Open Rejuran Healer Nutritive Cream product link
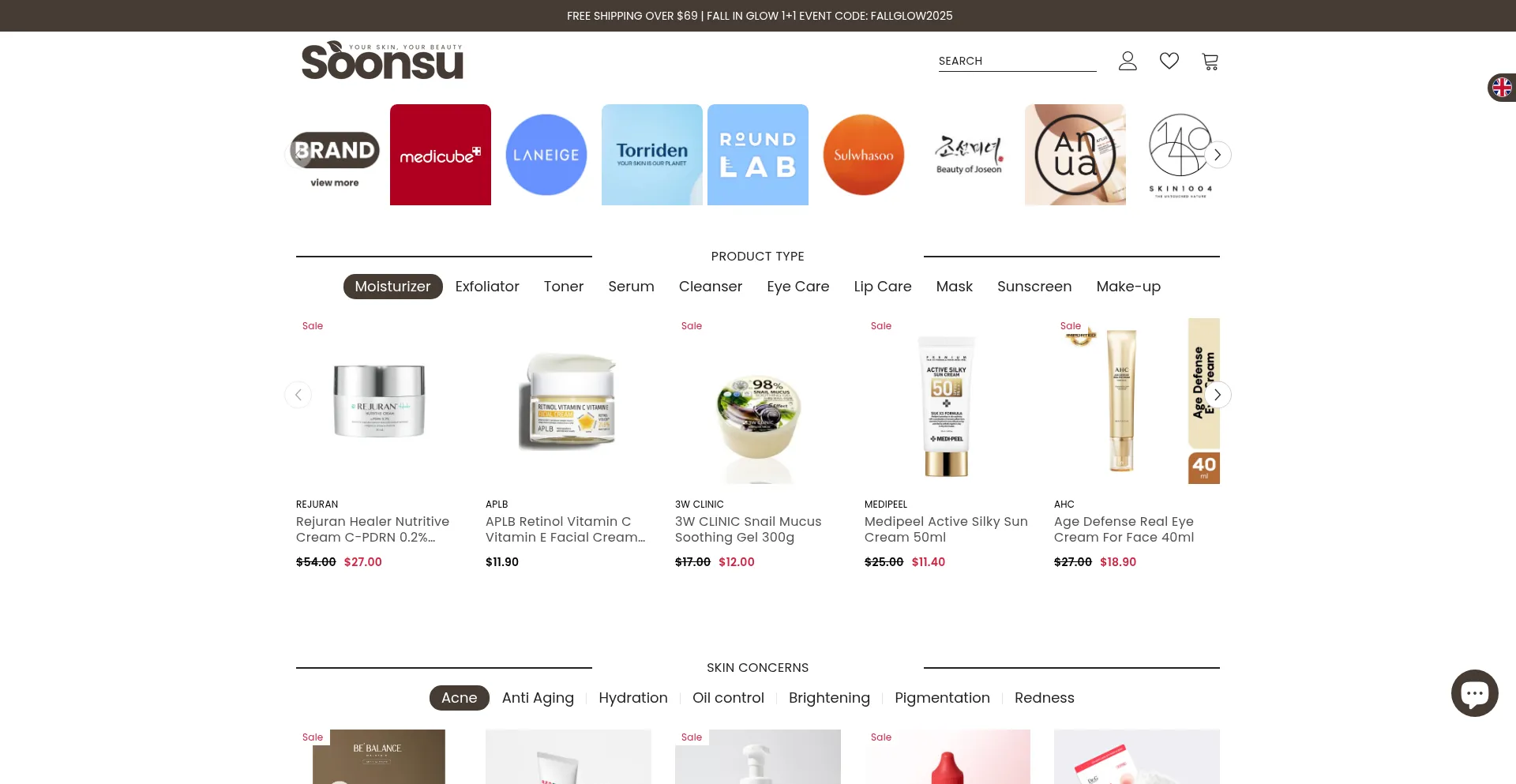This screenshot has height=784, width=1516. (373, 529)
